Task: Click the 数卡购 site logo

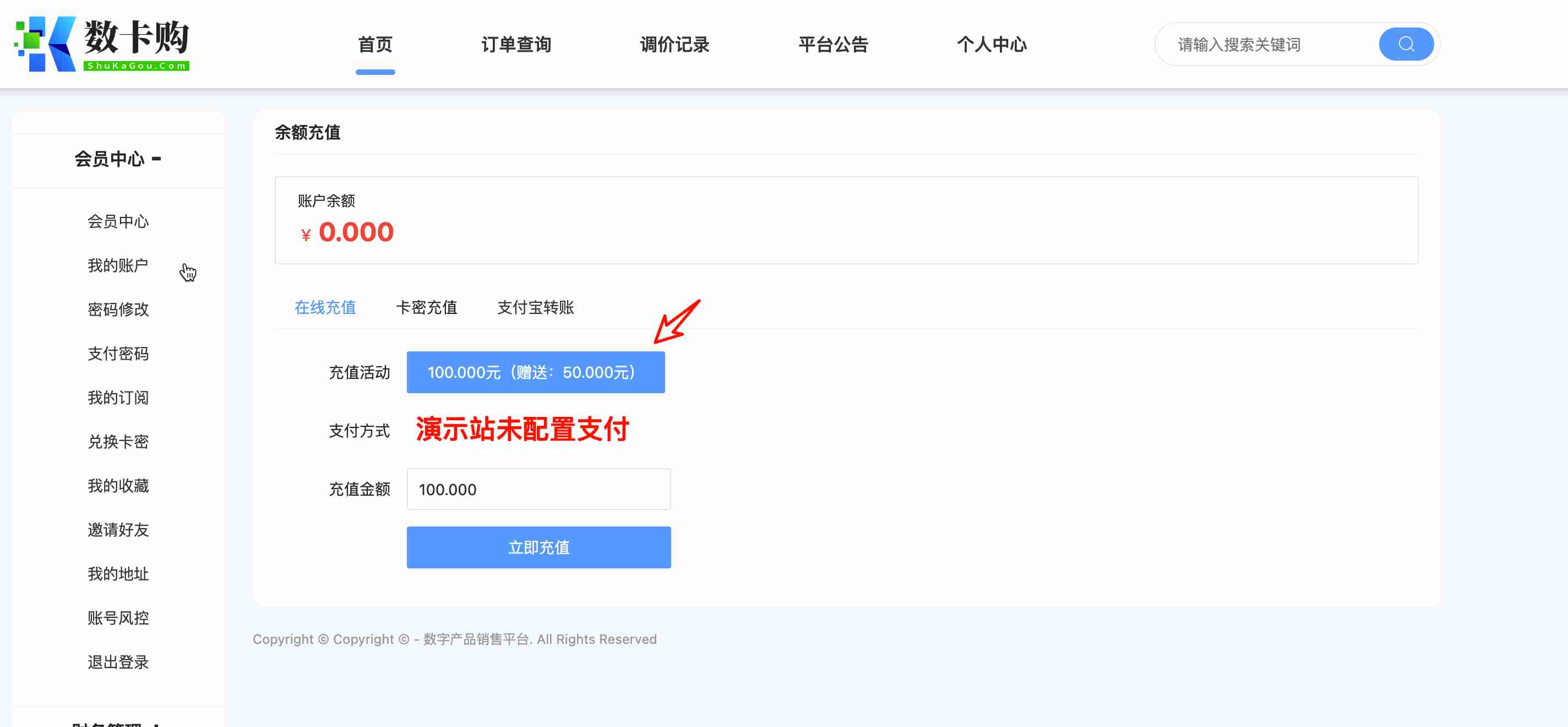Action: pos(102,44)
